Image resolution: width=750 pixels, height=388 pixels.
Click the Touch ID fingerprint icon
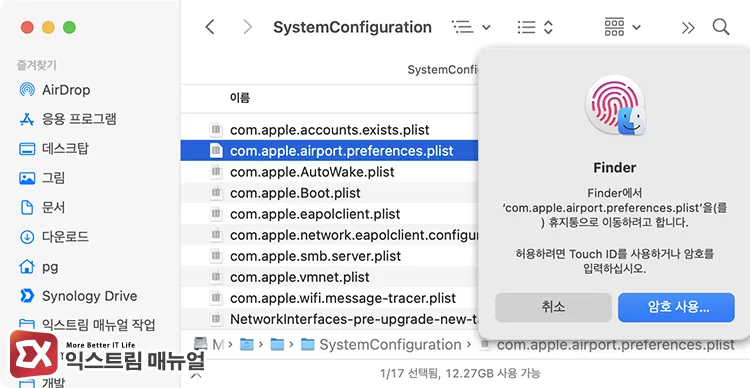point(615,105)
